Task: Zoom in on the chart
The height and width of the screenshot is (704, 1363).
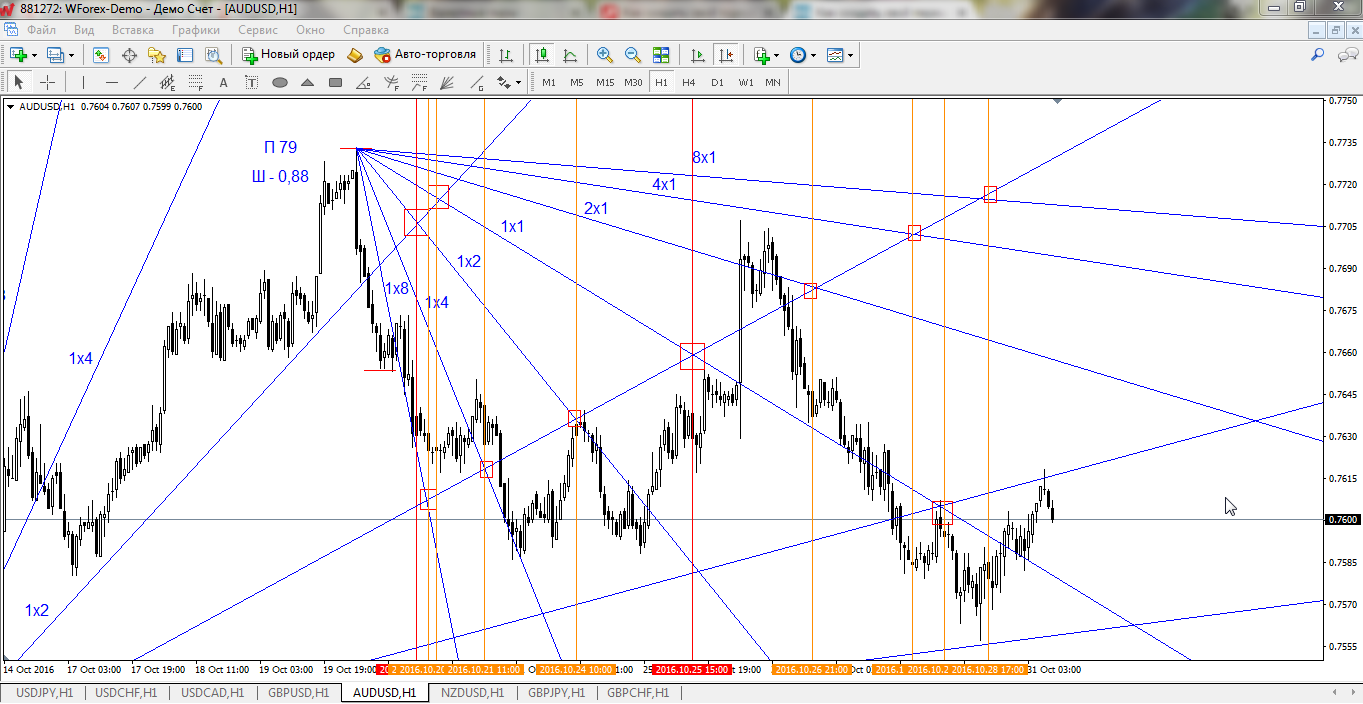Action: [605, 55]
